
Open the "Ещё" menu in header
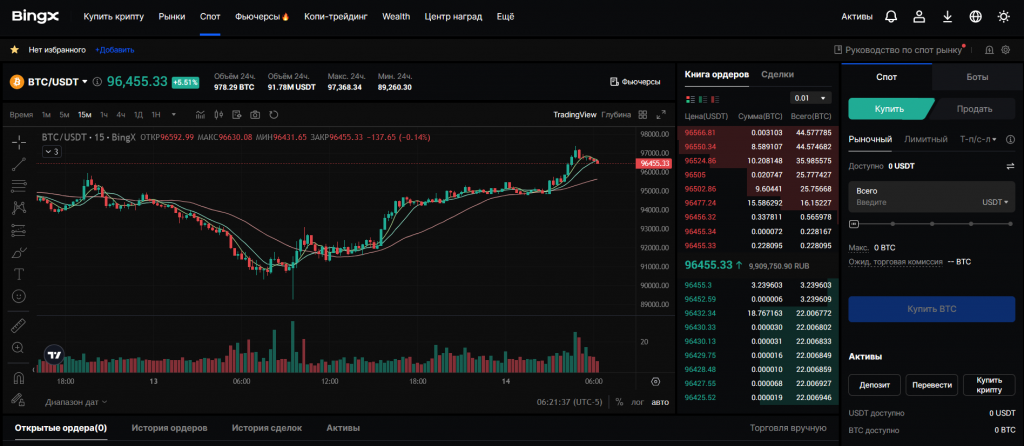[505, 16]
